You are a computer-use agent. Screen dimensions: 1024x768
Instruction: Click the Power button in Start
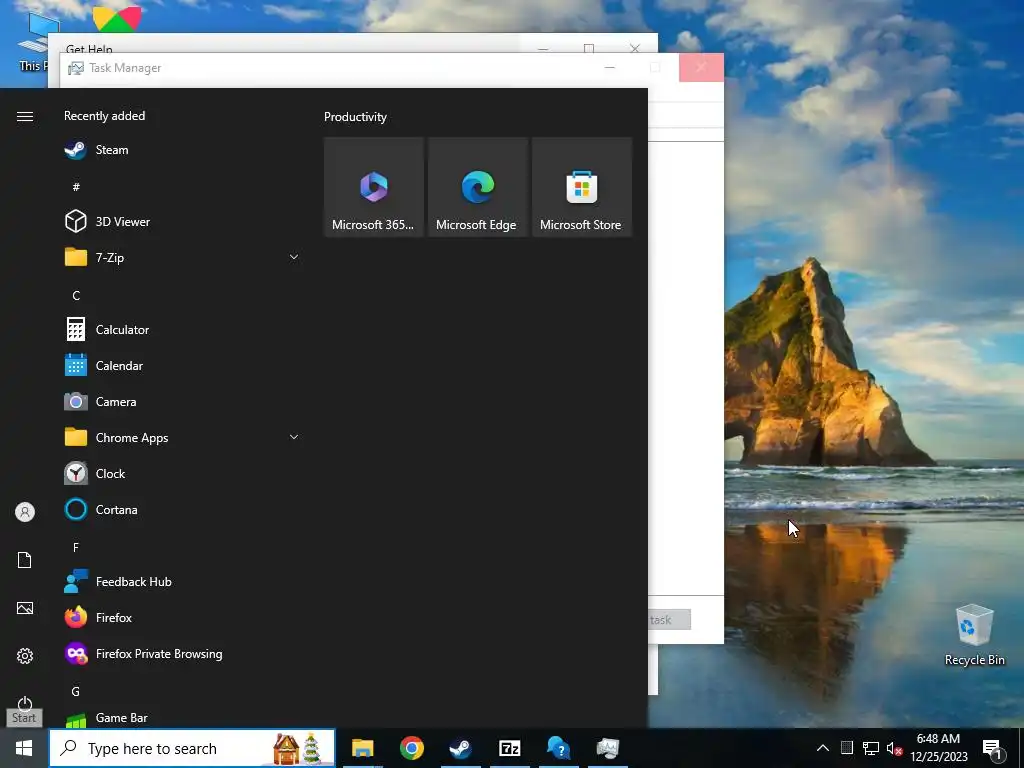coord(25,703)
